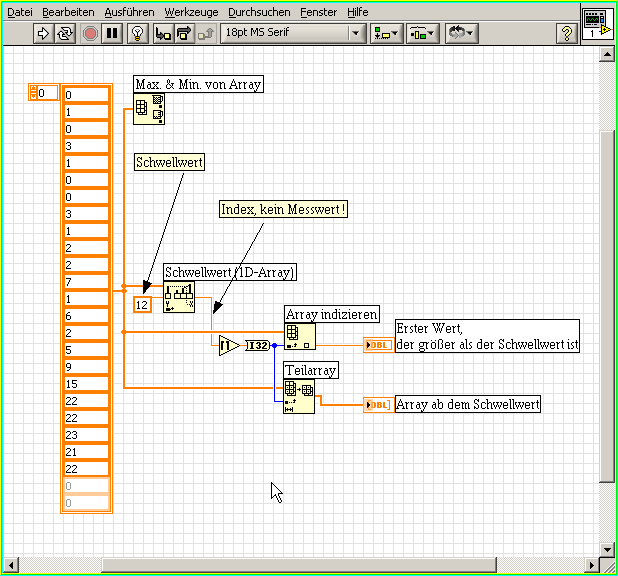Click the Schwellwert comment label
Screen dimensions: 618x576
169,162
